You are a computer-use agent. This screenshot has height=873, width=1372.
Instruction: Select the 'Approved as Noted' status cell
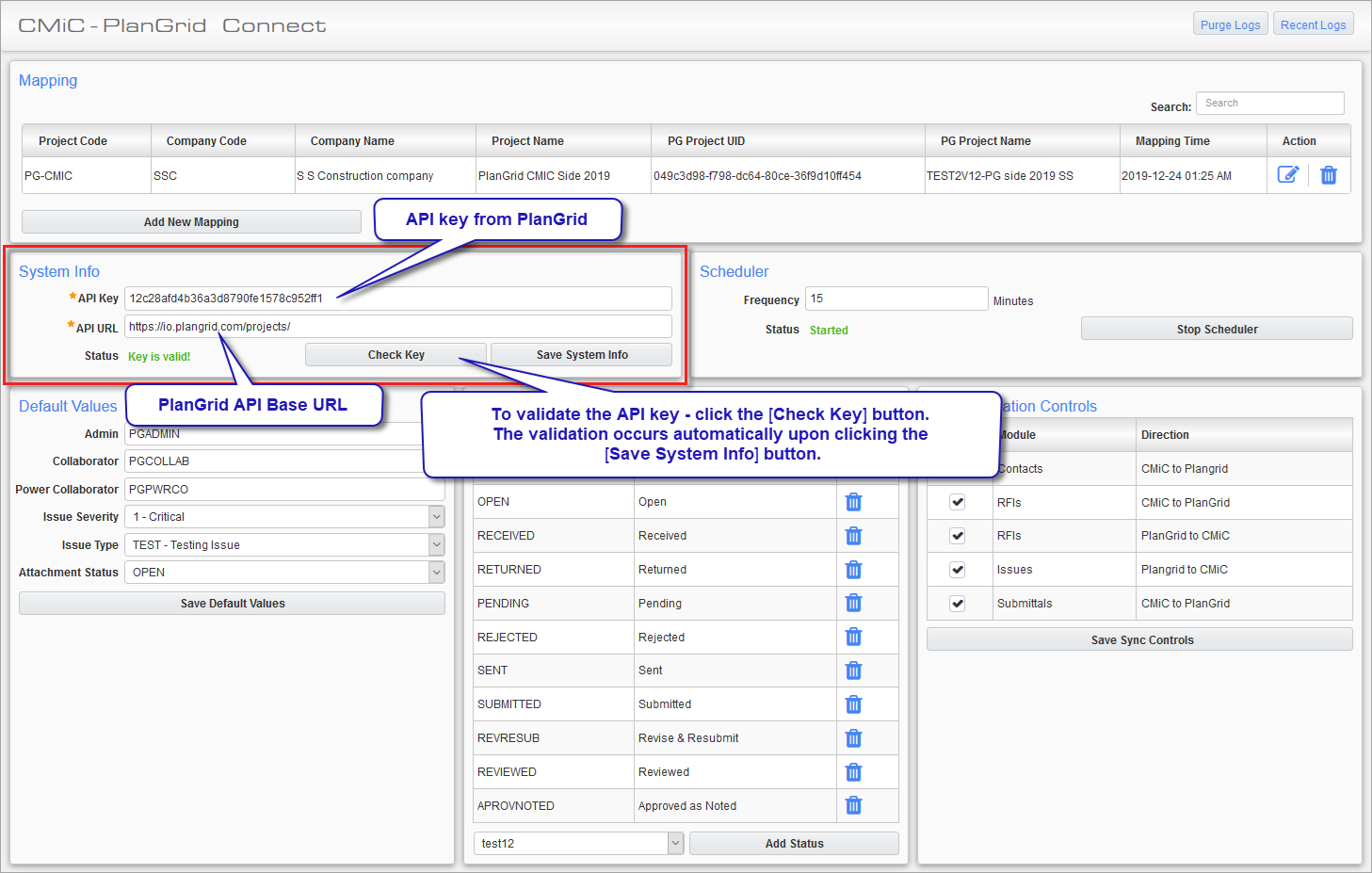[x=735, y=805]
